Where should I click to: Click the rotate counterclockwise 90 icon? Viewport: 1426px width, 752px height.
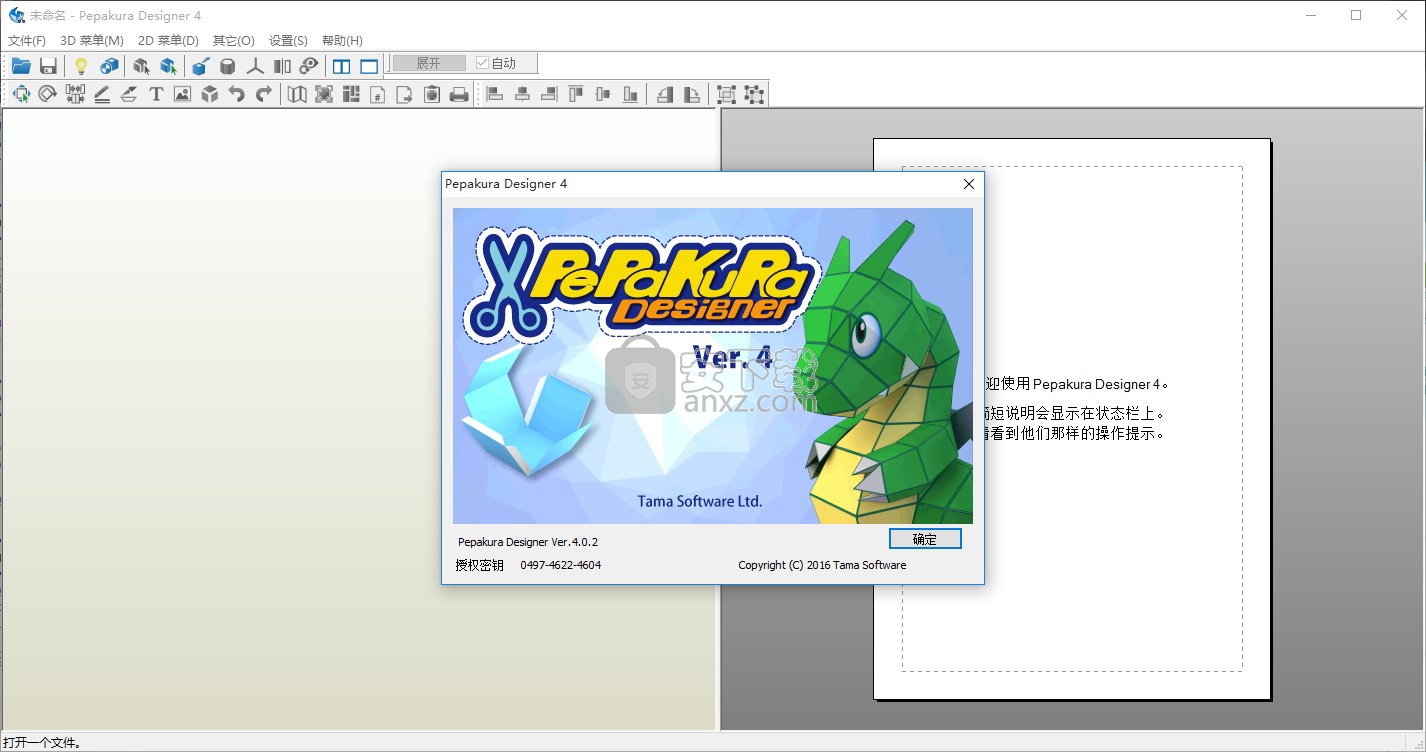[665, 94]
